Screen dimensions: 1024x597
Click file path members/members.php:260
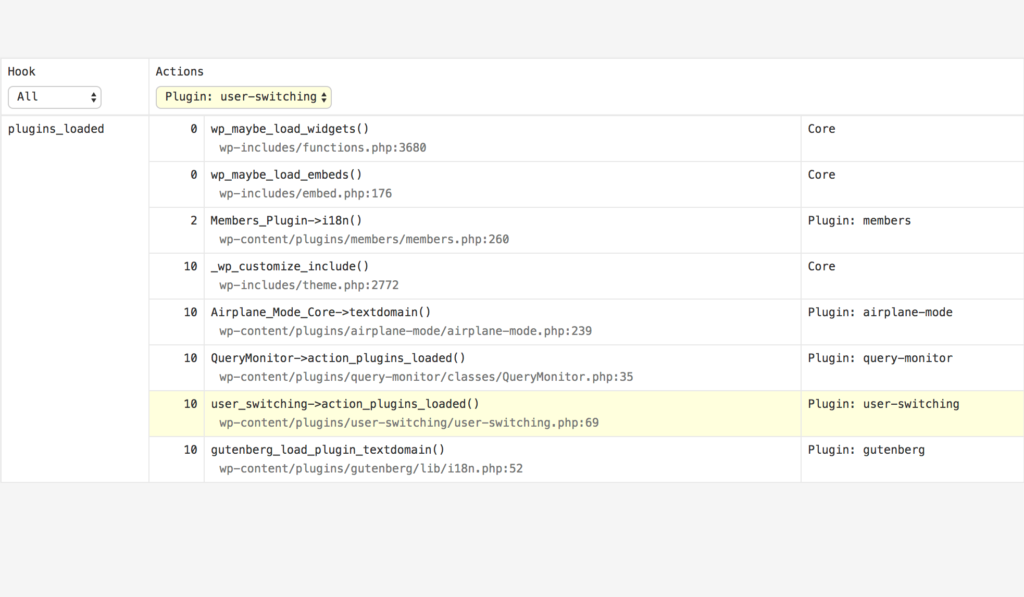click(x=364, y=239)
